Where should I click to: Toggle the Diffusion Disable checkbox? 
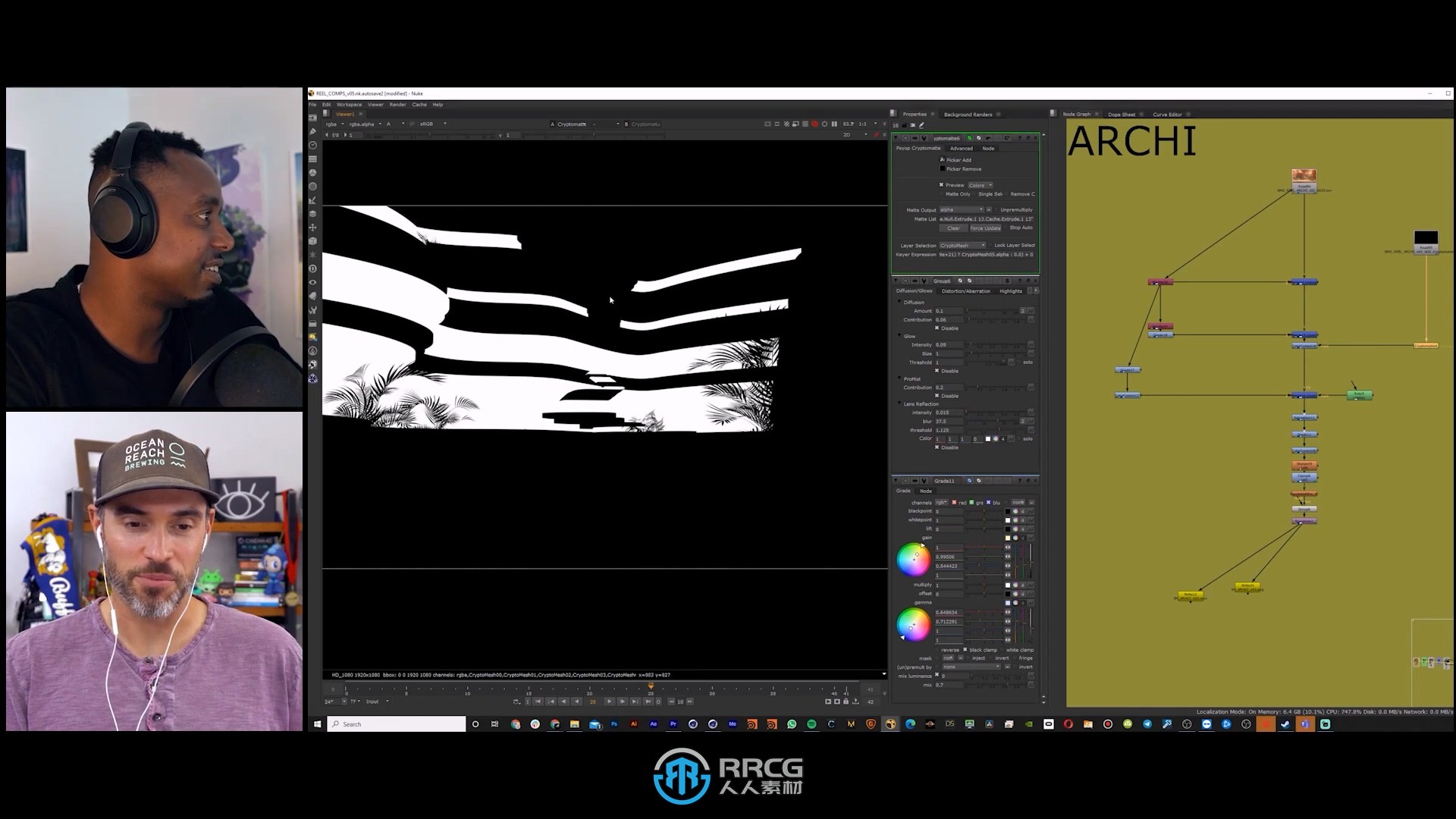click(937, 328)
